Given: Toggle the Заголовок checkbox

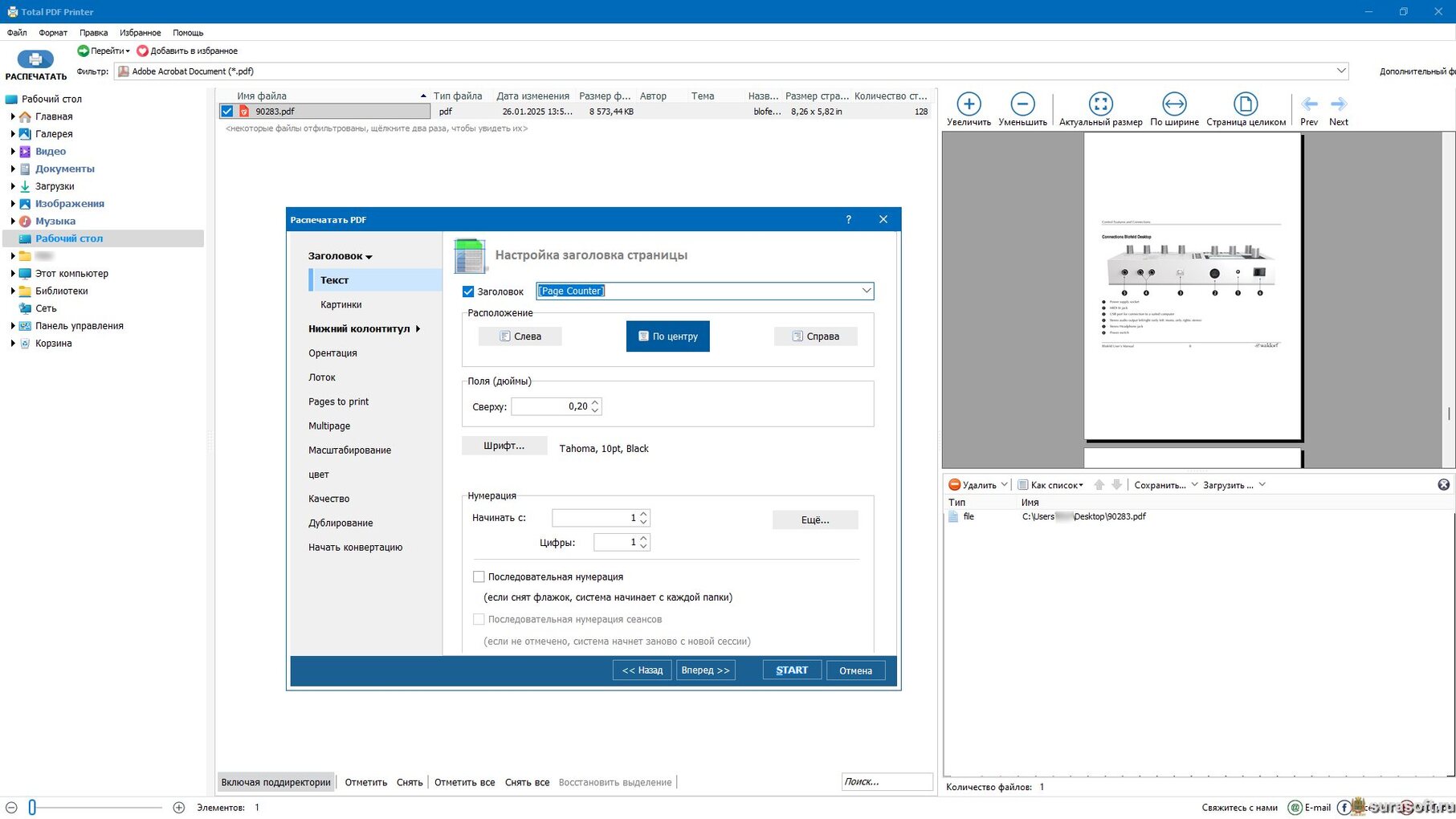Looking at the screenshot, I should 468,291.
